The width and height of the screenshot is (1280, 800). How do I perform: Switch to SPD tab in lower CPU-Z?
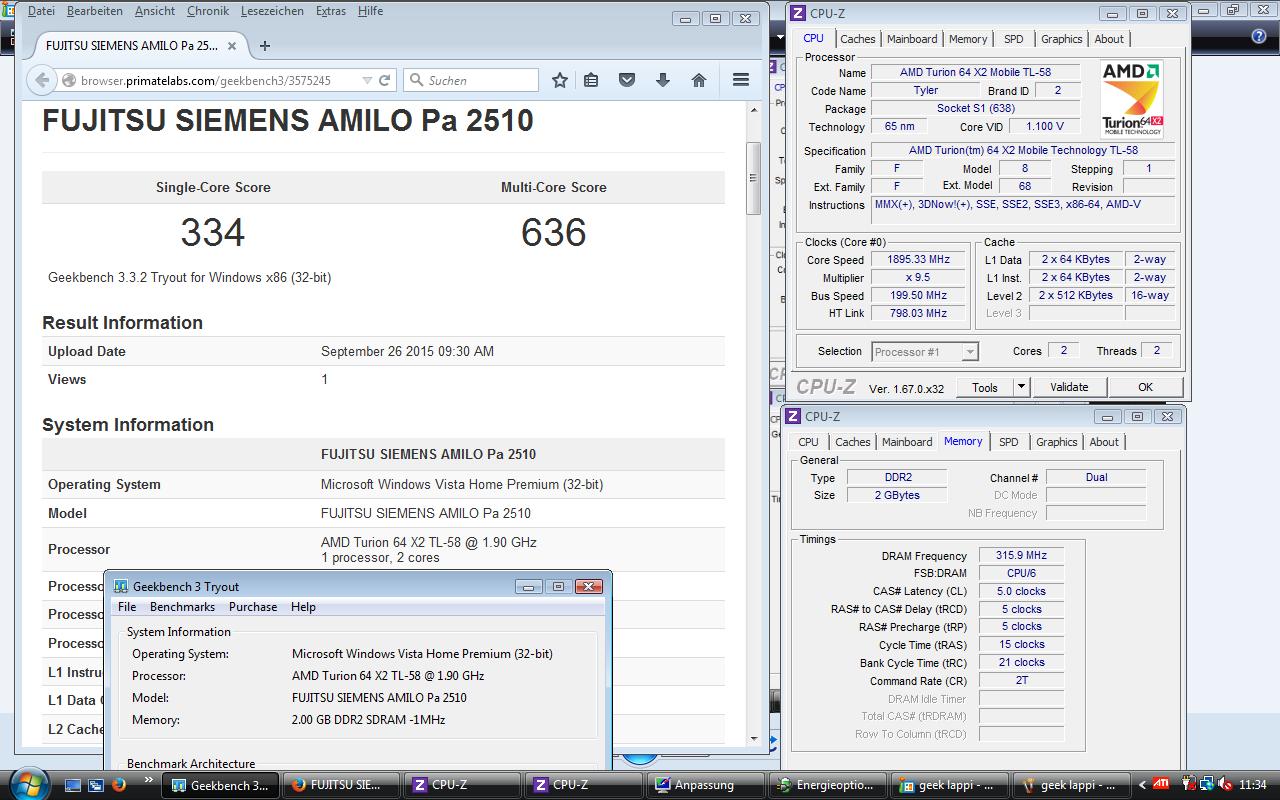point(1009,442)
